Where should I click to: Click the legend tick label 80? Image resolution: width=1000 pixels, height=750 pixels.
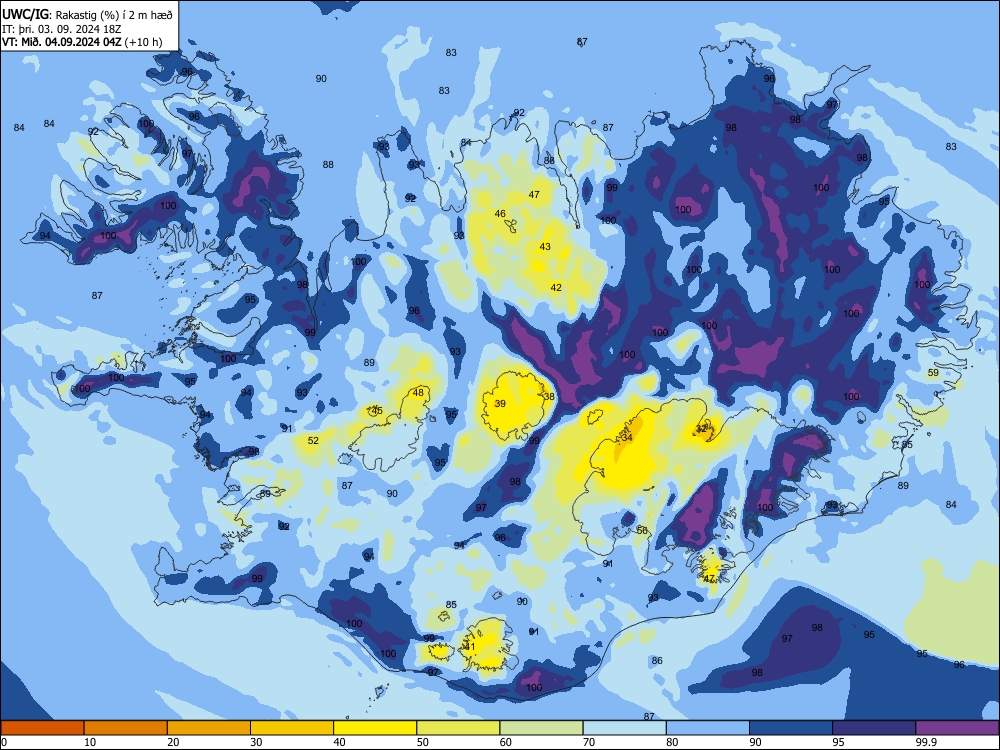tap(672, 742)
